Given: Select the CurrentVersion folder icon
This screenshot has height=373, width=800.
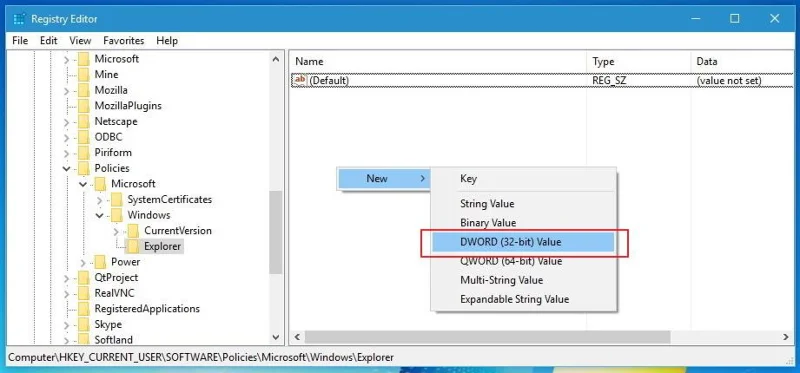Looking at the screenshot, I should coord(133,231).
